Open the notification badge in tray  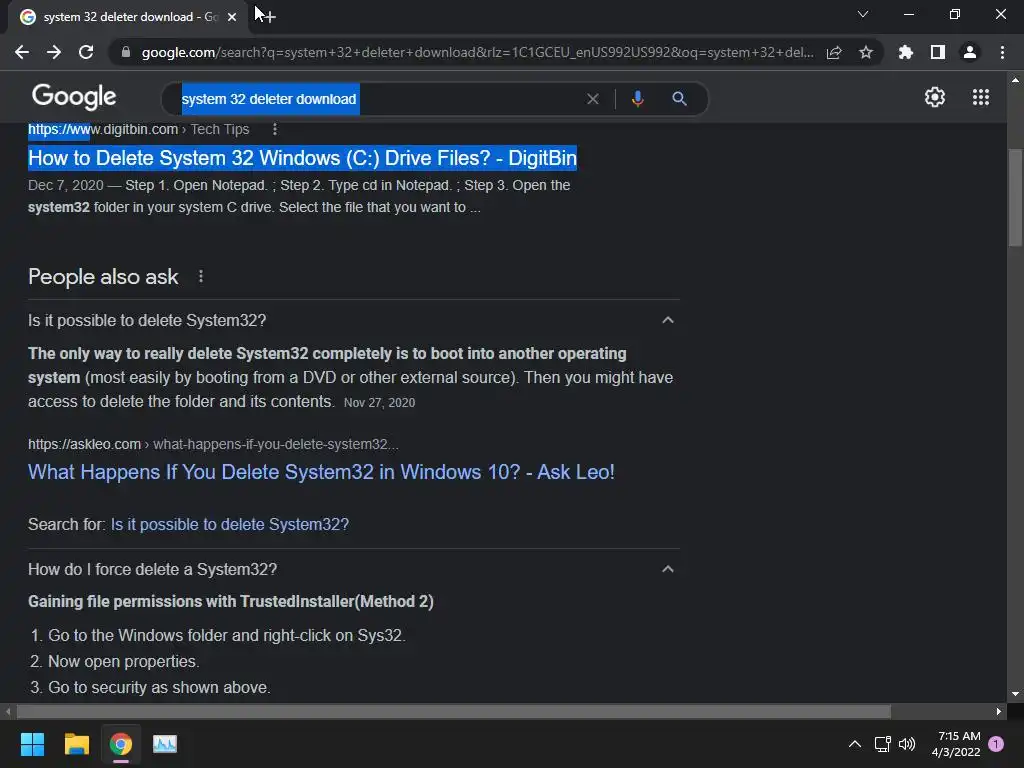click(996, 744)
